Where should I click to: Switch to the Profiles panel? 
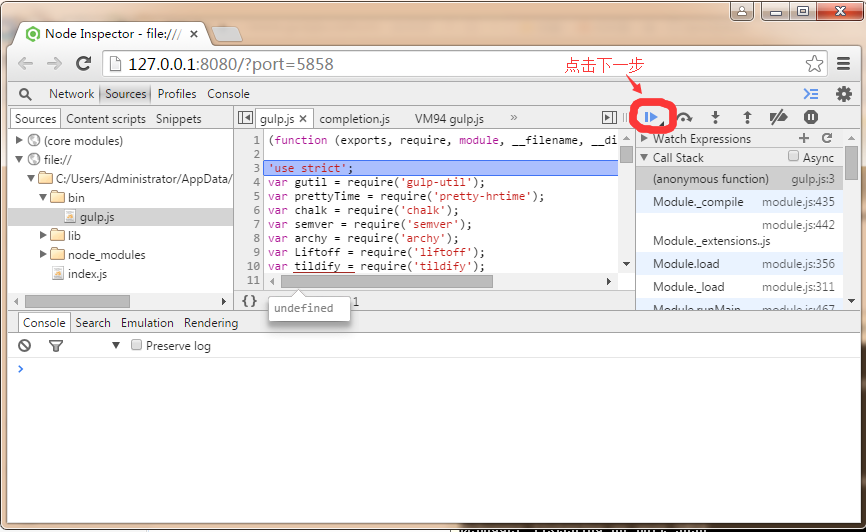click(177, 94)
